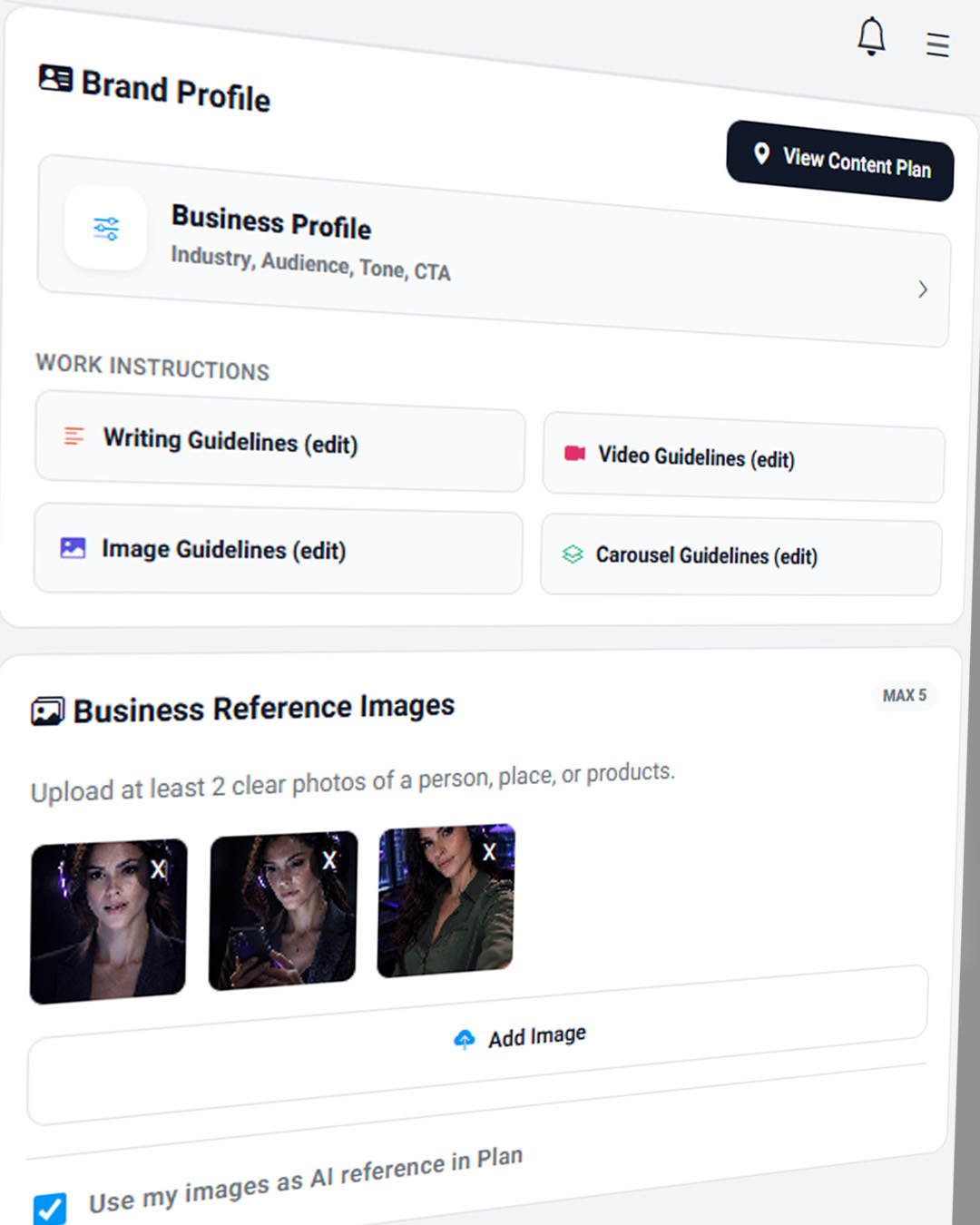Click the Video Guidelines camera icon
This screenshot has height=1225, width=980.
(574, 453)
